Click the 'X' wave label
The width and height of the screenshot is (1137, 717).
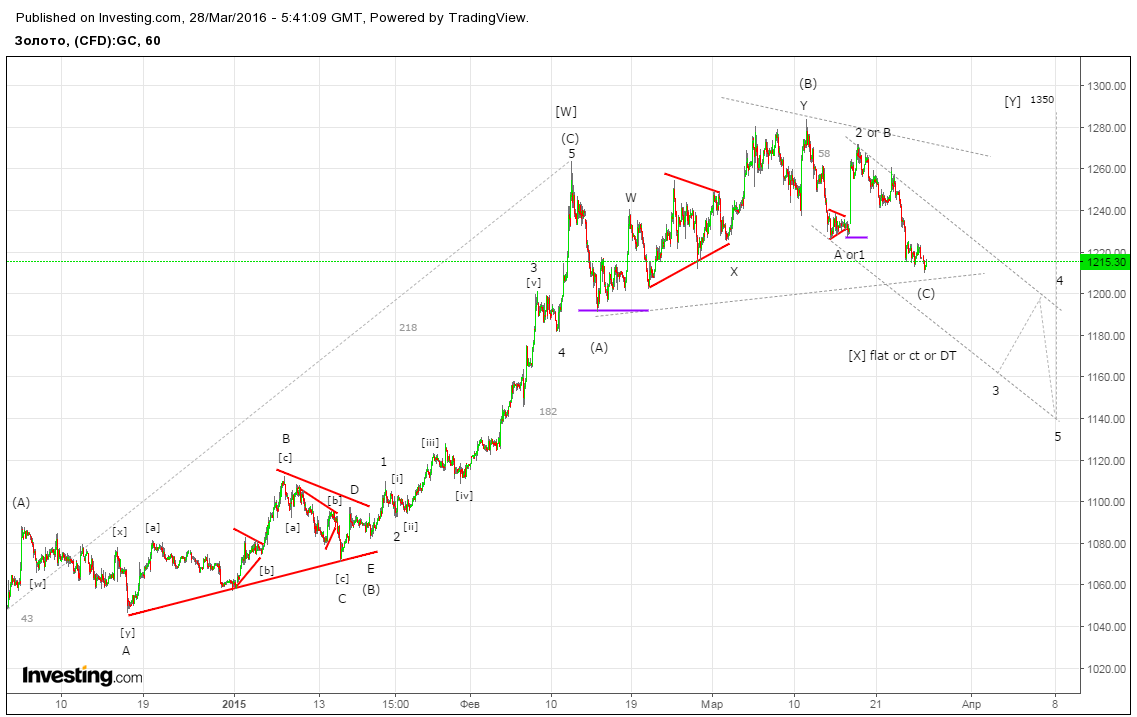tap(734, 272)
